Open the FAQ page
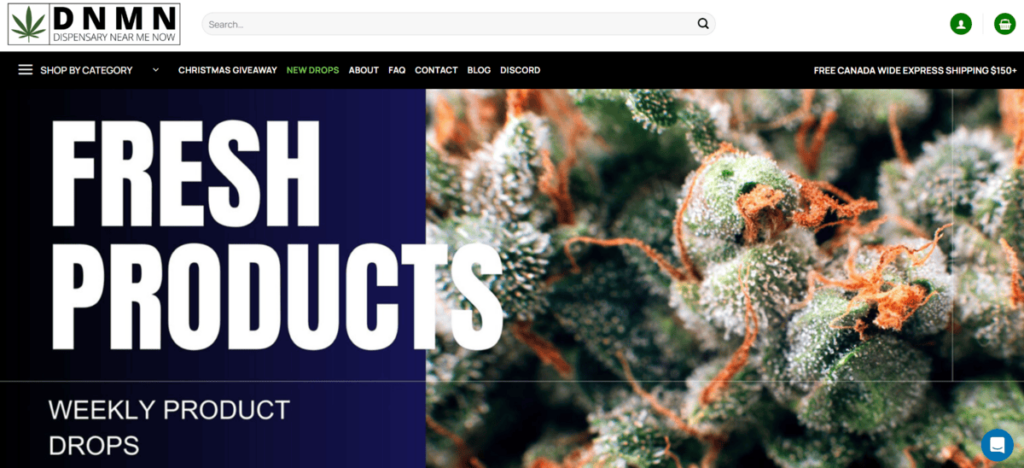The width and height of the screenshot is (1024, 468). click(x=396, y=70)
